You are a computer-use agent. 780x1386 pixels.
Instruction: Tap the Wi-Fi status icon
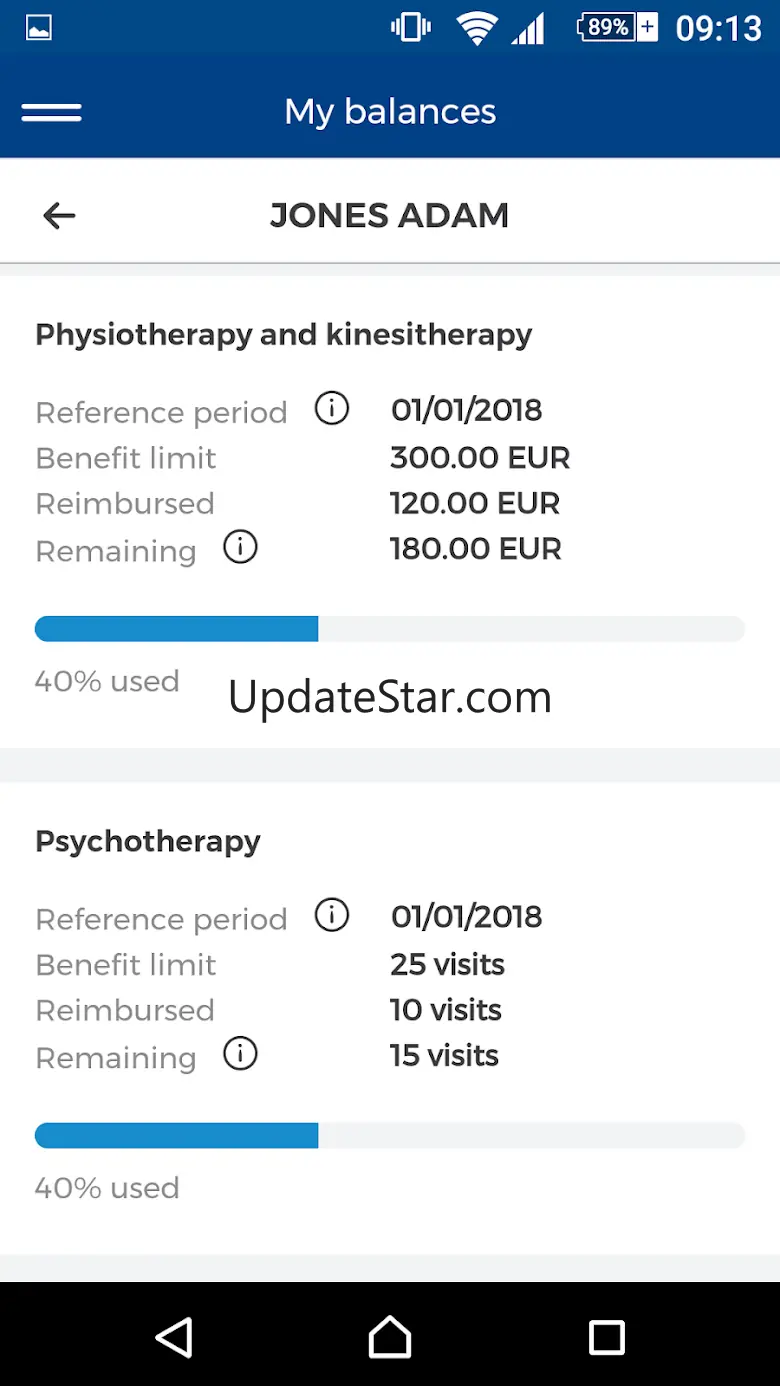click(477, 28)
